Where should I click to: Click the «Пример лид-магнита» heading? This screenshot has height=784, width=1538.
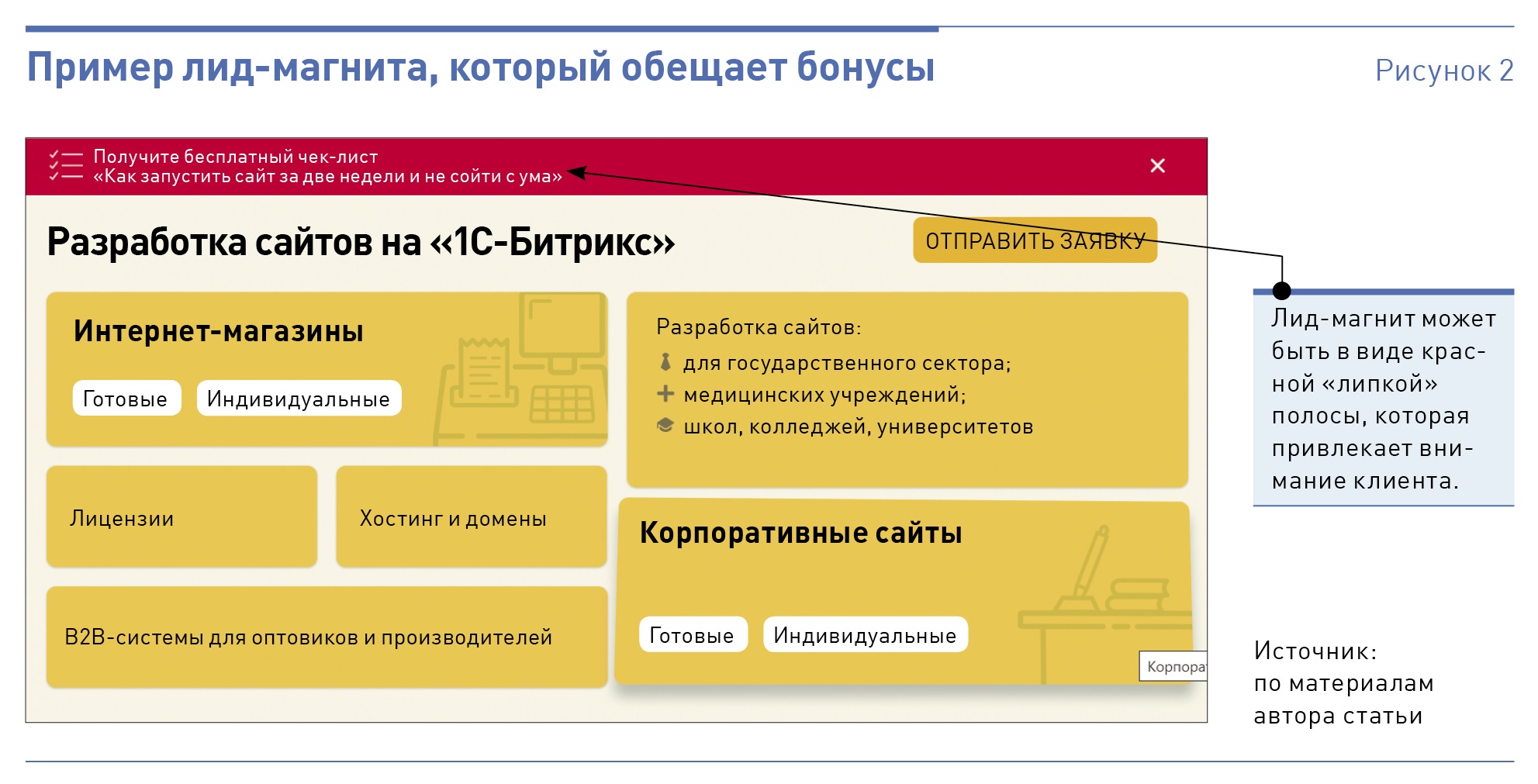[481, 67]
